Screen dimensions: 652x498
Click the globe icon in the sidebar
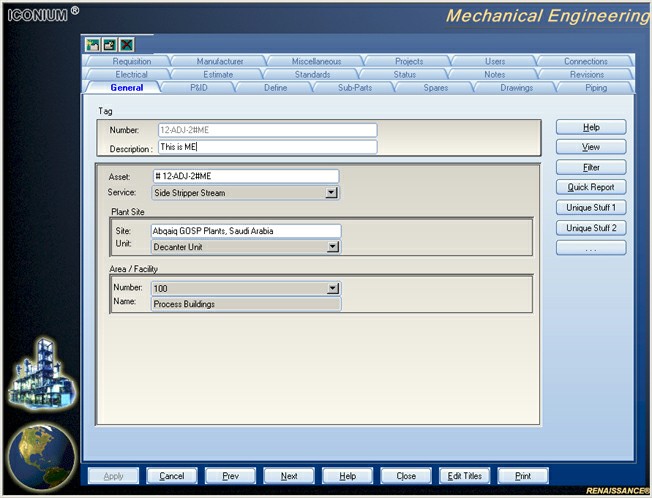pyautogui.click(x=41, y=456)
